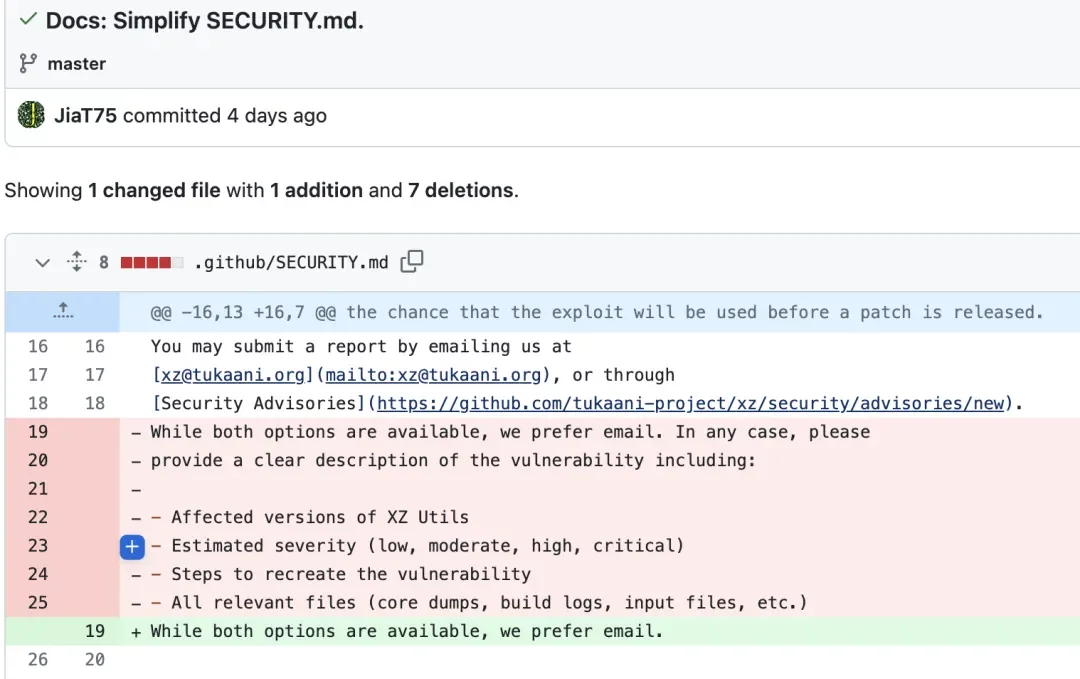Screen dimensions: 1080x679
Task: Open the xz@tukaani.org email link
Action: (232, 375)
